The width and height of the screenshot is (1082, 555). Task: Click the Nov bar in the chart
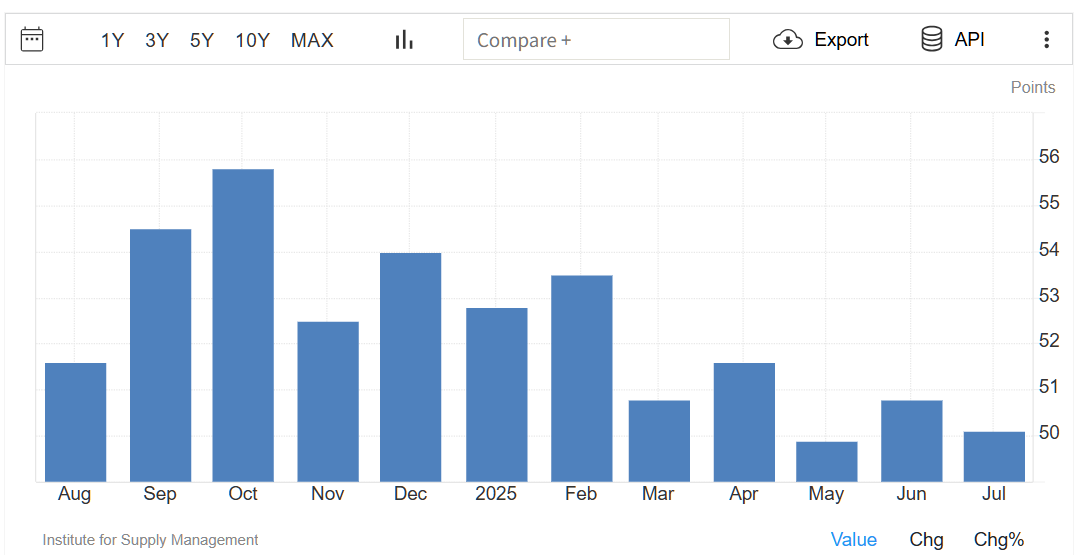(328, 402)
